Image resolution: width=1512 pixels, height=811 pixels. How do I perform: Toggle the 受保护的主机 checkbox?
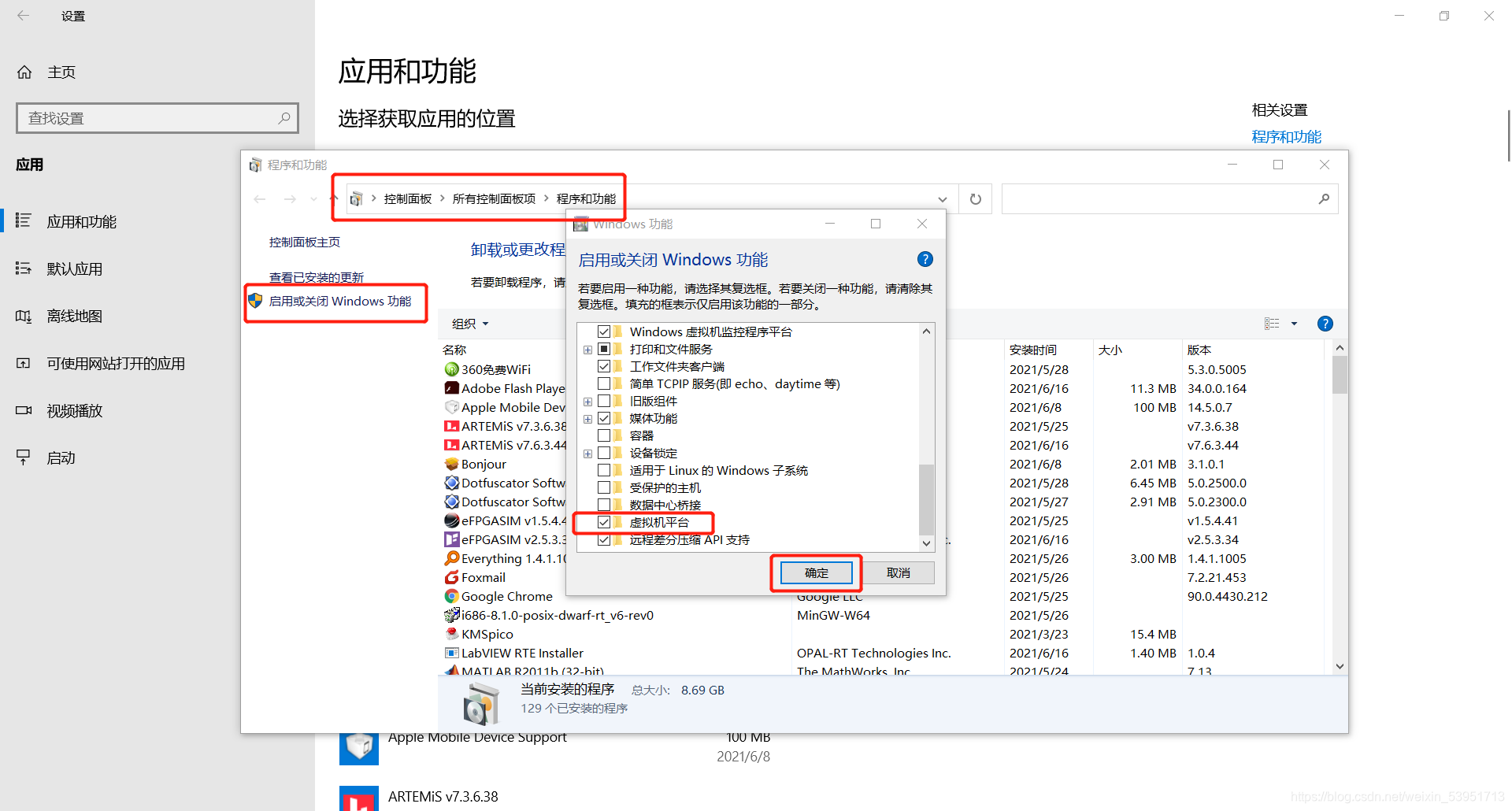[604, 487]
